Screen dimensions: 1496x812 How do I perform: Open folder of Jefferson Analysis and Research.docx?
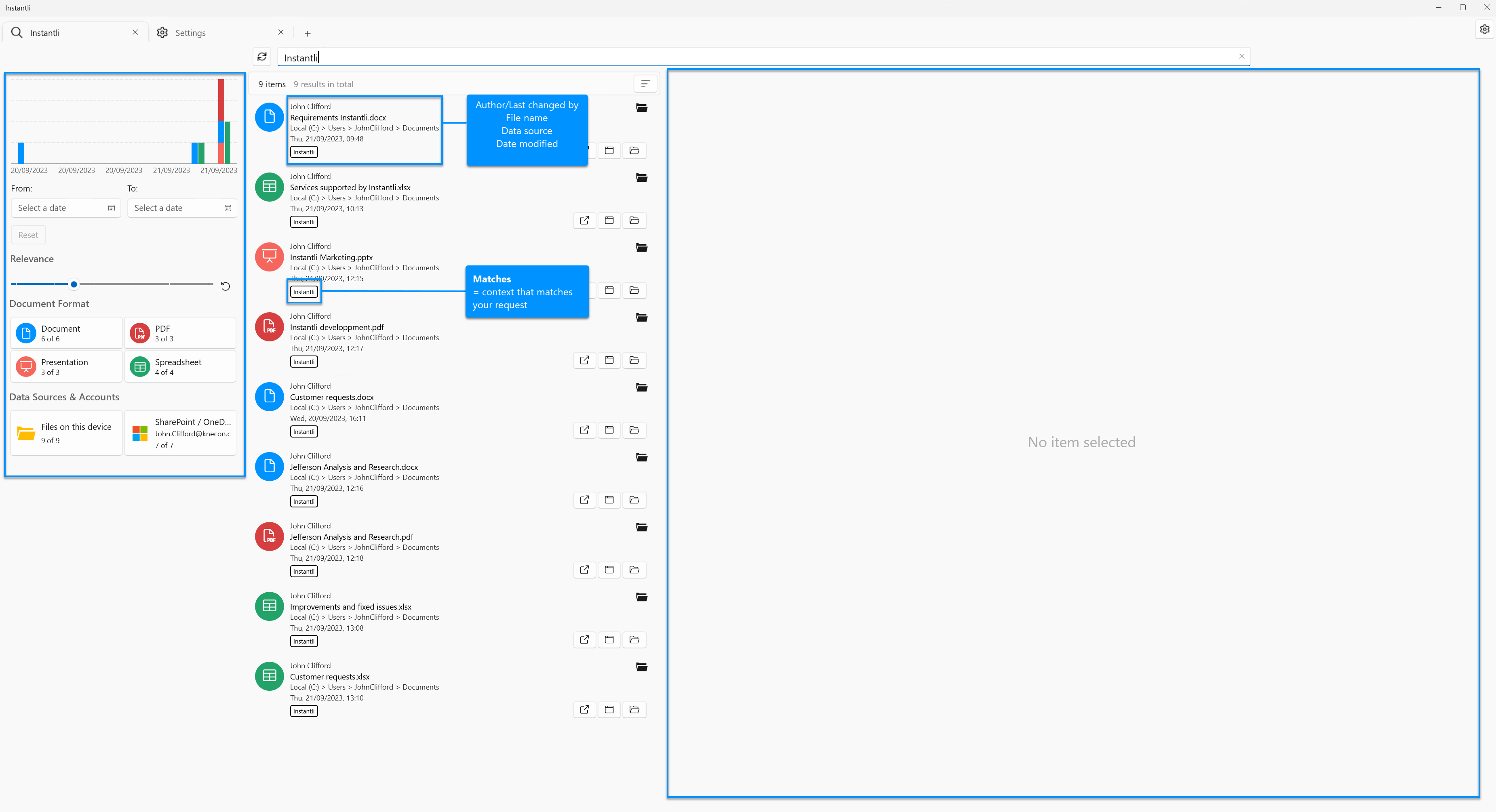[x=634, y=500]
